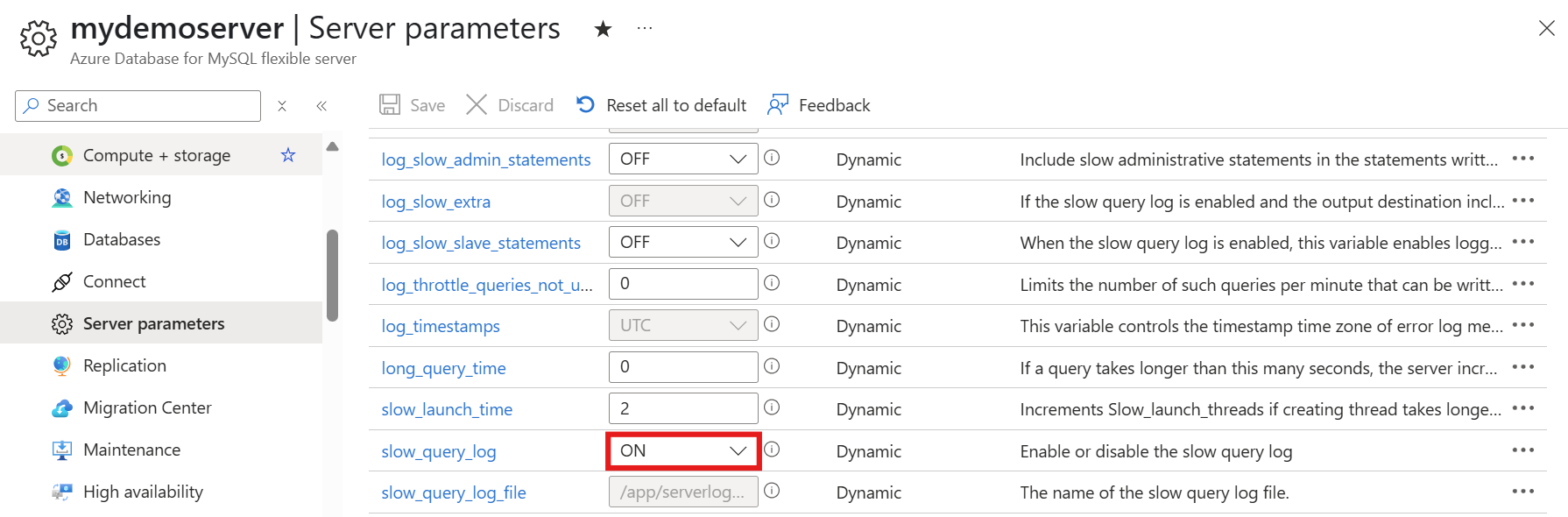Image resolution: width=1568 pixels, height=517 pixels.
Task: Open Feedback from the toolbar
Action: 819,105
